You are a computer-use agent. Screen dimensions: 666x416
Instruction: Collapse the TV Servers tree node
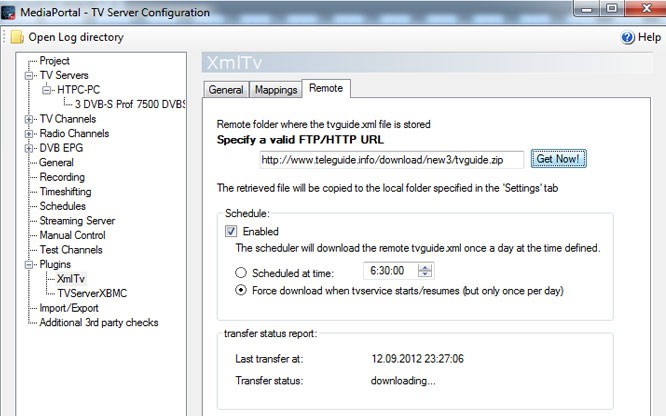click(x=30, y=75)
